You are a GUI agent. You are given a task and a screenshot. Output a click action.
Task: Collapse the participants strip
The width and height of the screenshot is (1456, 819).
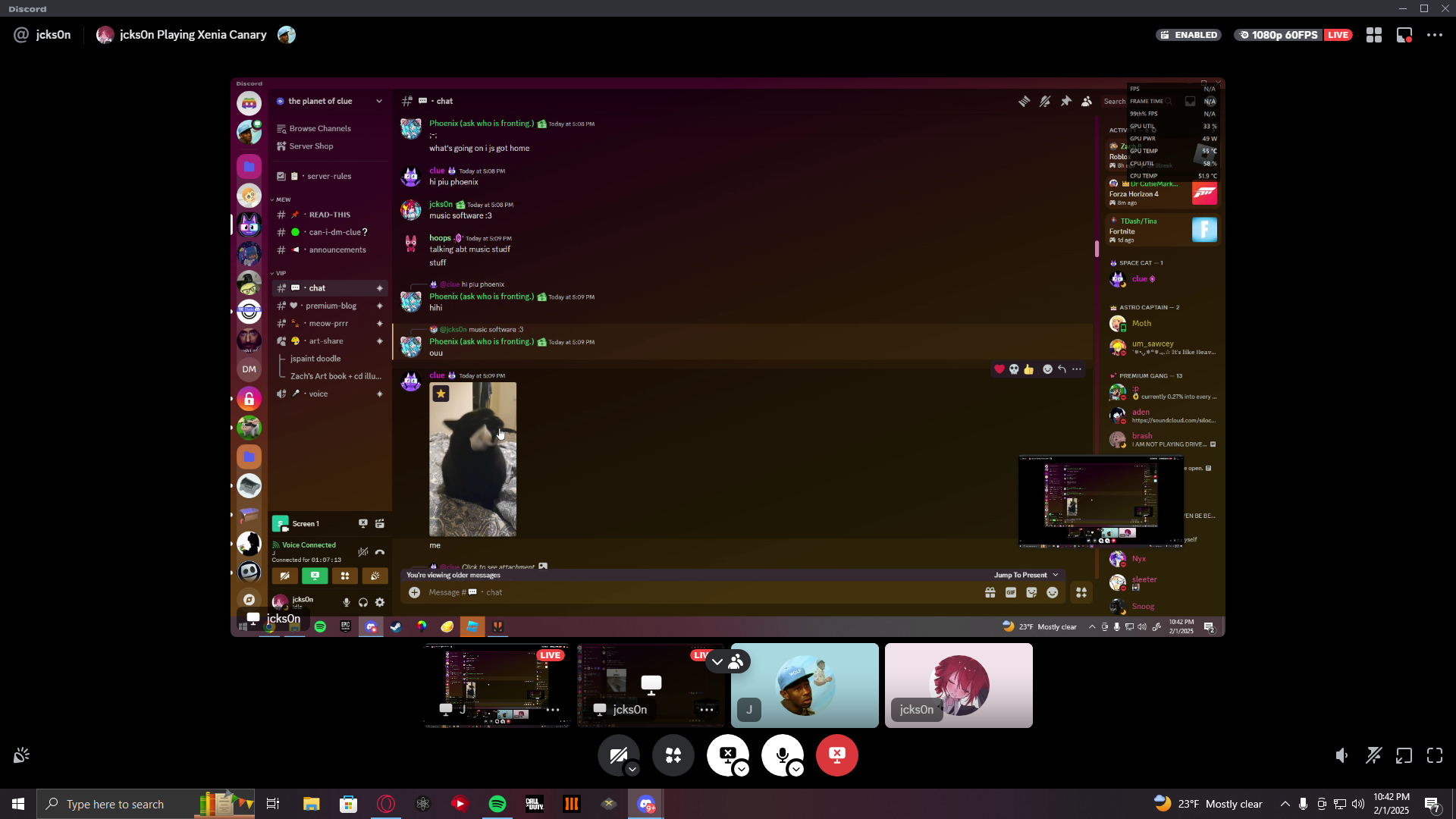click(x=717, y=662)
